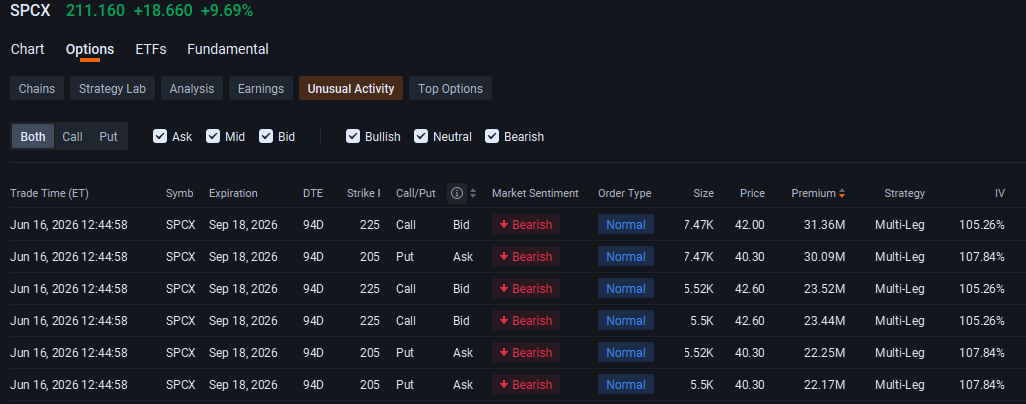Open Strategy Lab

click(x=113, y=88)
